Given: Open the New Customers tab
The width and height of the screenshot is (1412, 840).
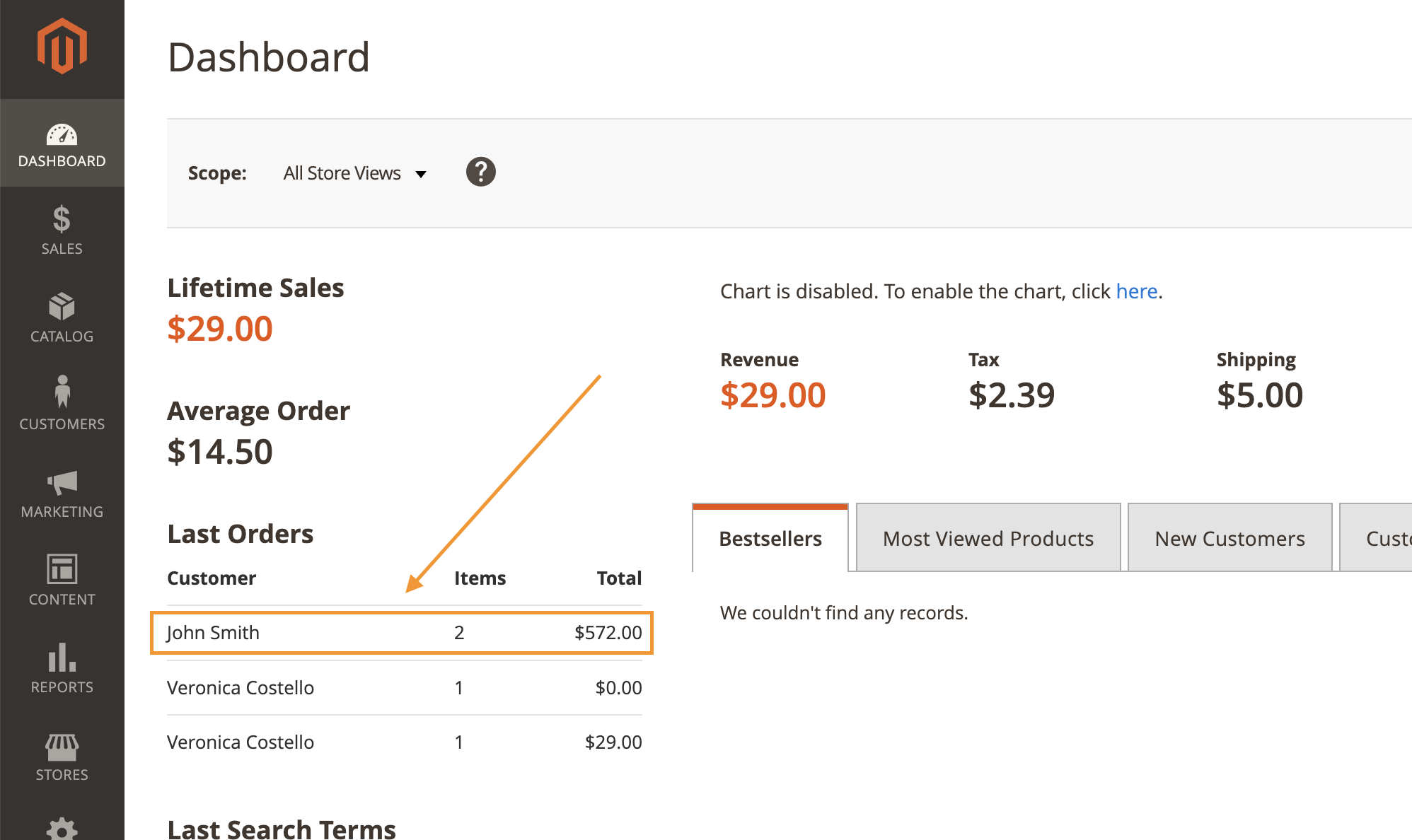Looking at the screenshot, I should coord(1229,537).
